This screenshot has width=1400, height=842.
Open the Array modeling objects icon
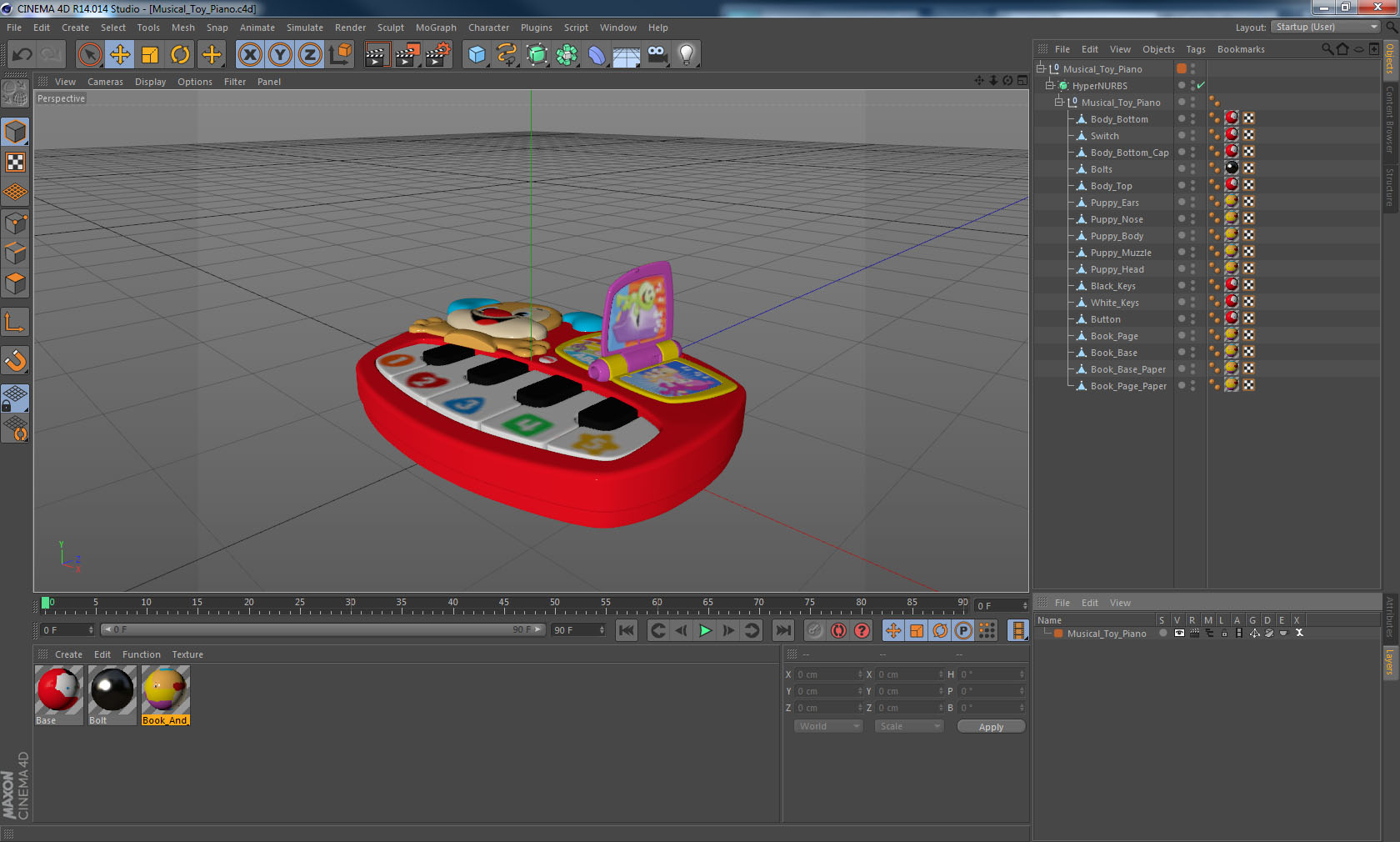[567, 55]
